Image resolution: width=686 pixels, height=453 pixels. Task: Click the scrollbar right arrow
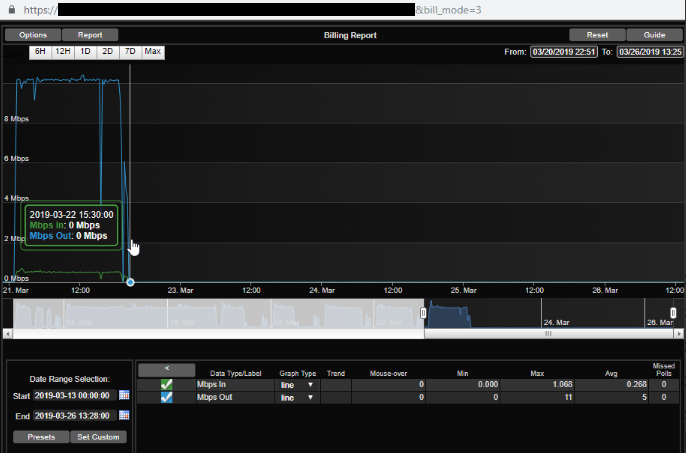[679, 334]
